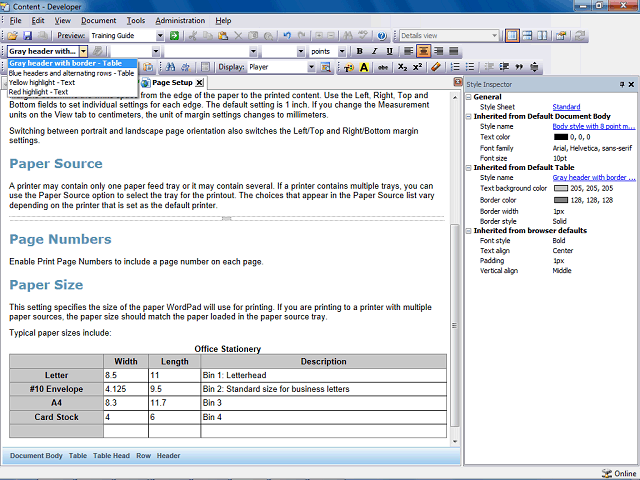Click the green Go arrow next to Preview
This screenshot has width=640, height=480.
[174, 36]
